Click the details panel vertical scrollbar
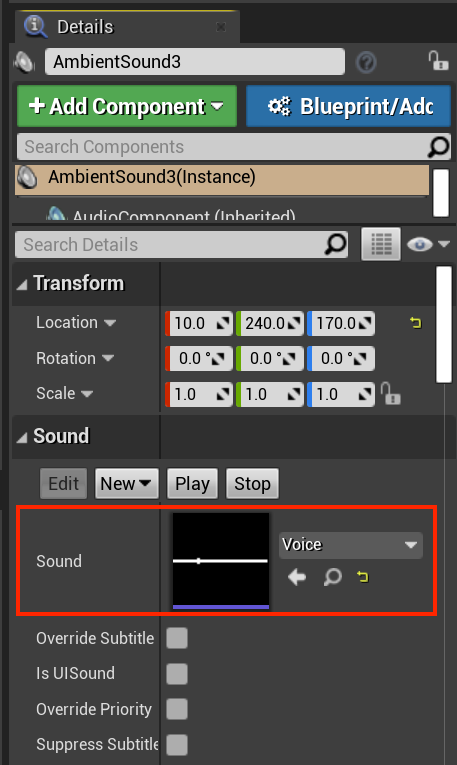Viewport: 457px width, 765px height. [x=444, y=324]
